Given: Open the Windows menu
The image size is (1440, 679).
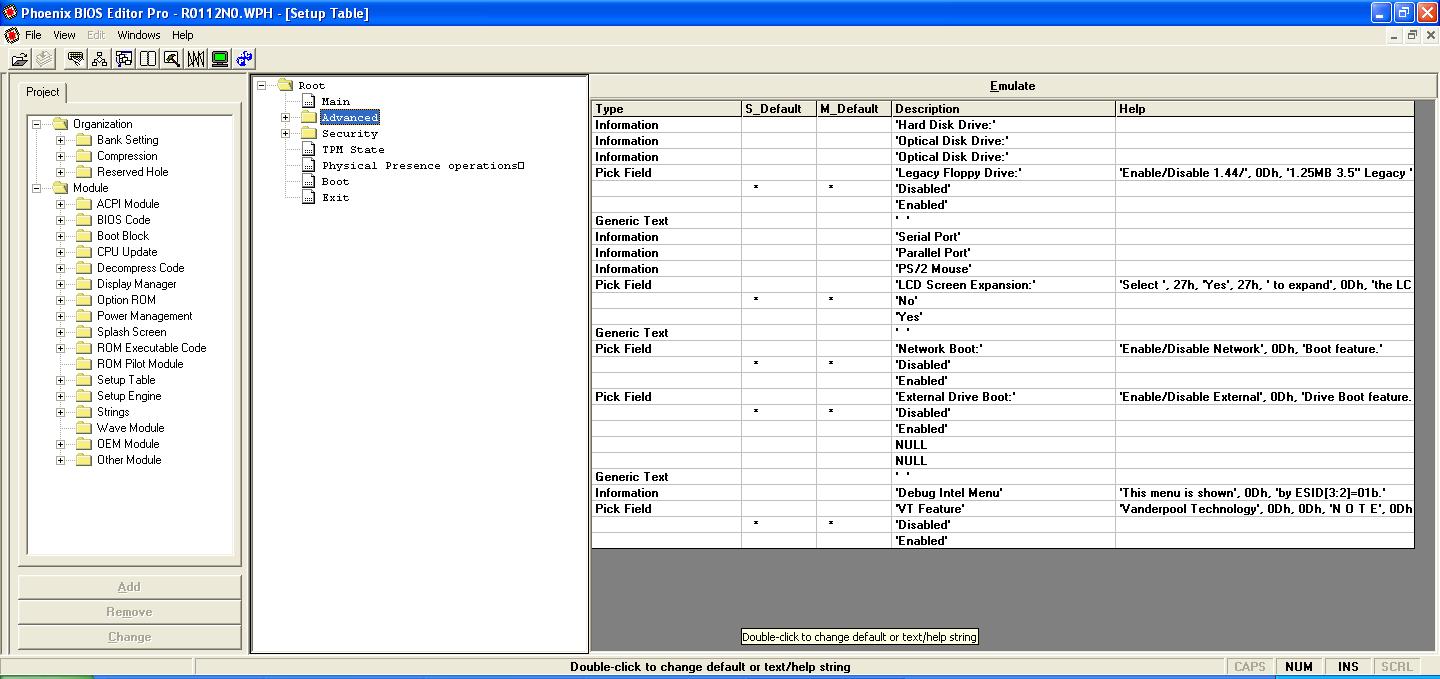Looking at the screenshot, I should coord(139,35).
